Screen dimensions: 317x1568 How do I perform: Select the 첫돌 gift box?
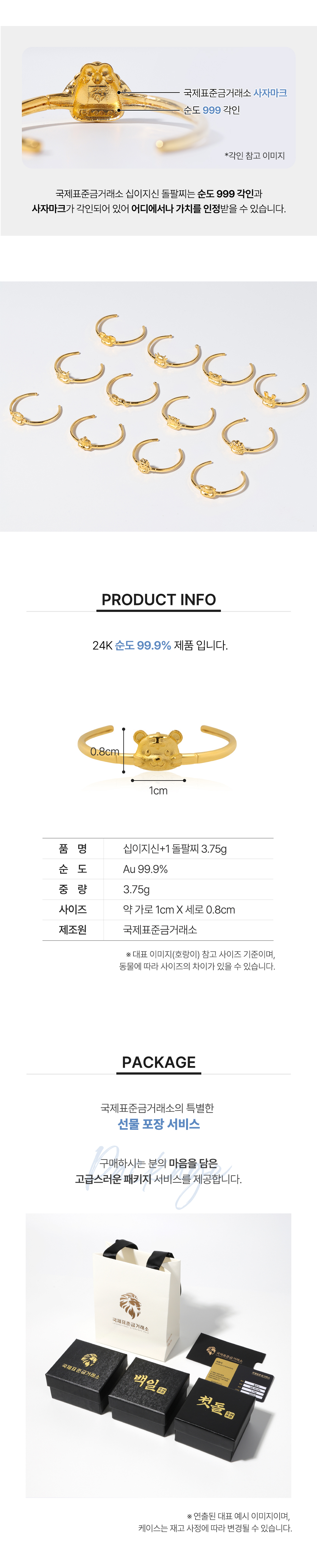pyautogui.click(x=214, y=1411)
